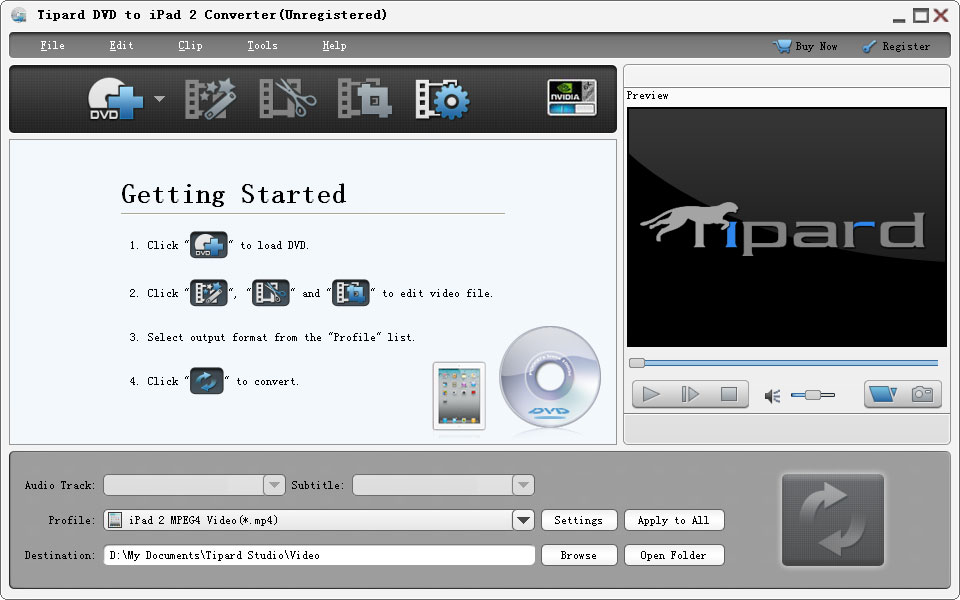Screen dimensions: 960x600
Task: Maximize the Tipard window
Action: tap(920, 15)
